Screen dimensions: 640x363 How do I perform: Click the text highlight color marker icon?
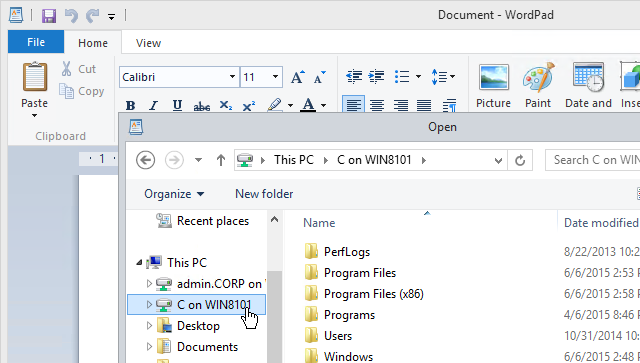[274, 105]
